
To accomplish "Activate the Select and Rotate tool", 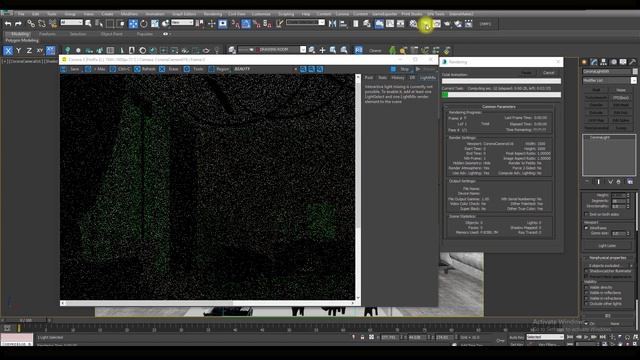I will pos(144,24).
